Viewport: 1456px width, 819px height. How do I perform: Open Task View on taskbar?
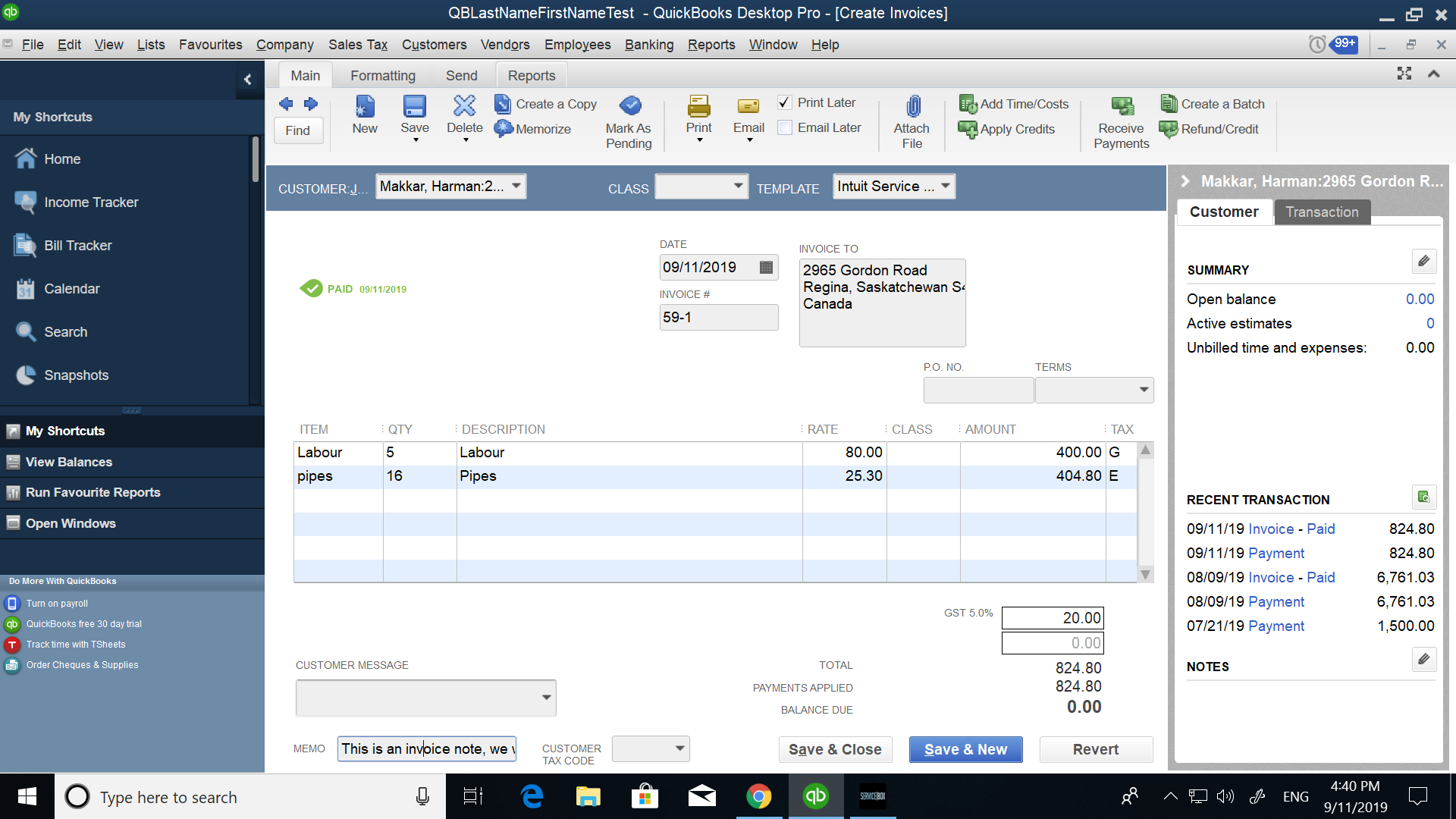[473, 796]
